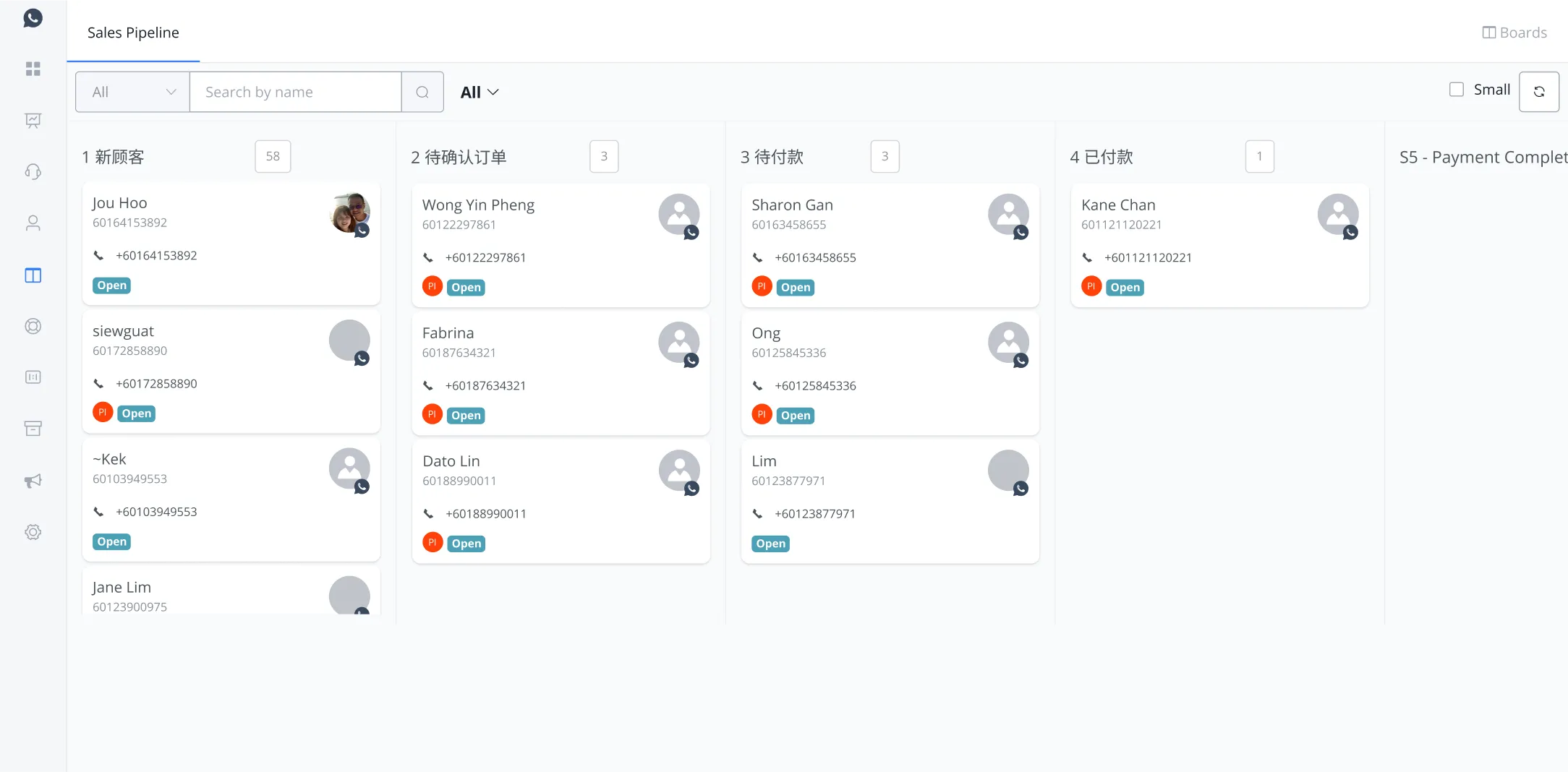Click the refresh button beside Small

(x=1539, y=92)
